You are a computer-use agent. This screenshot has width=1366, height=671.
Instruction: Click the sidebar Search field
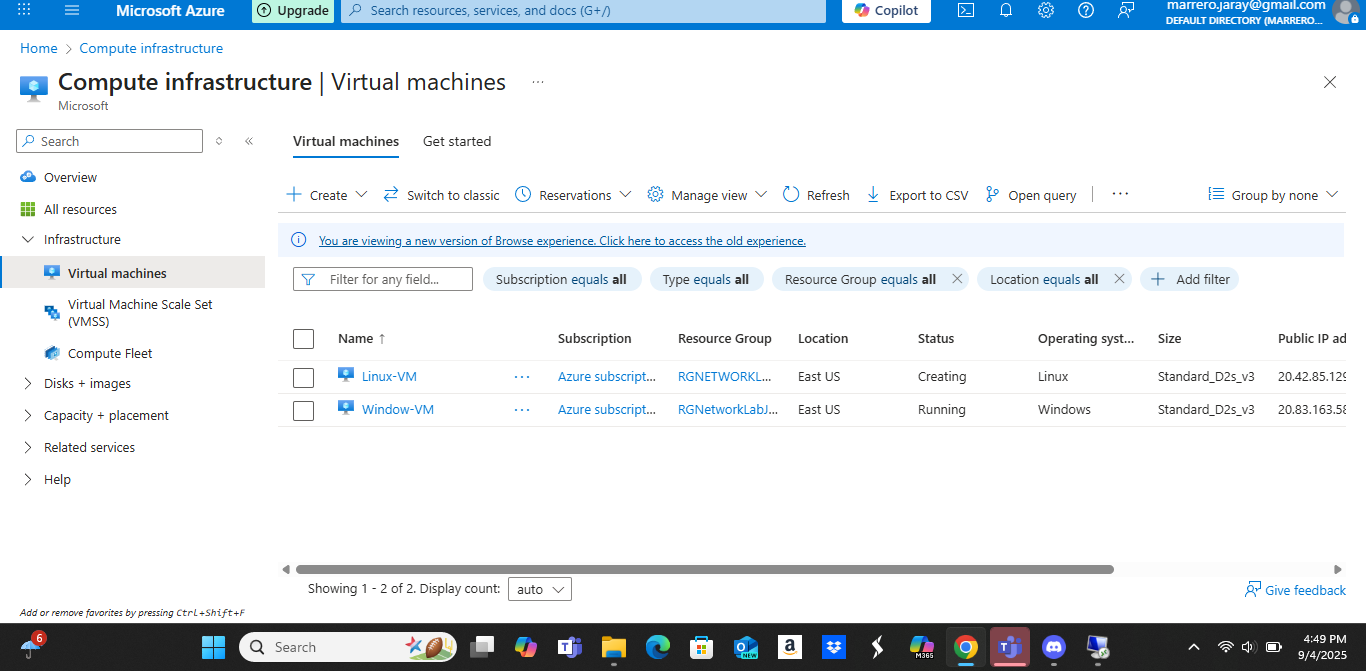tap(110, 141)
